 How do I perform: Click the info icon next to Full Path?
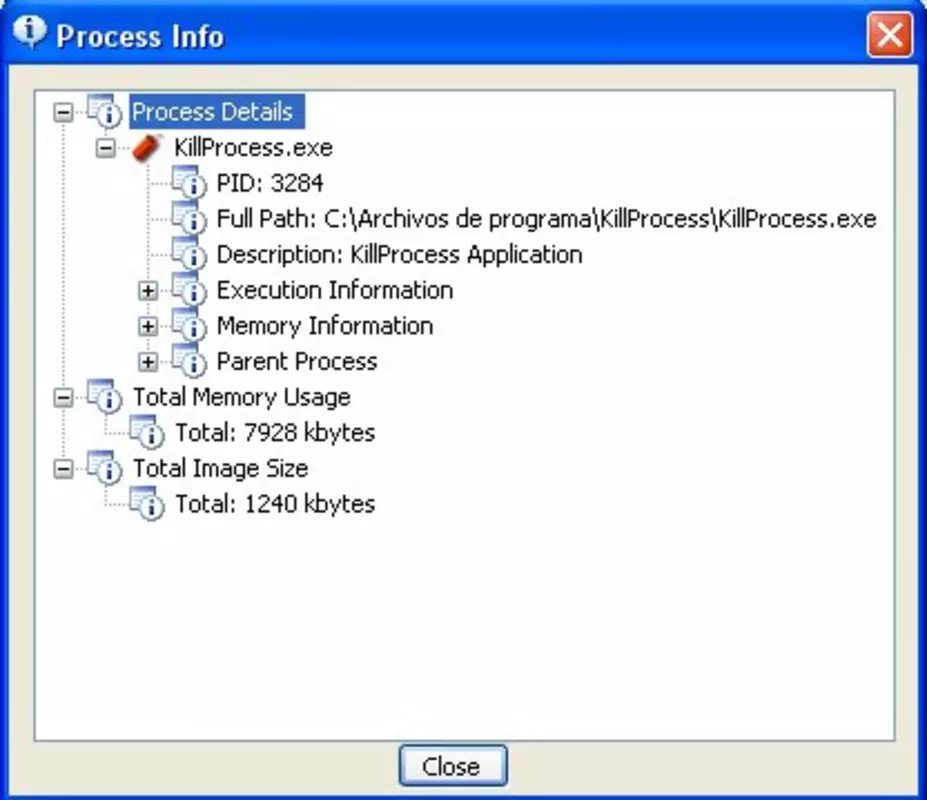click(x=189, y=218)
